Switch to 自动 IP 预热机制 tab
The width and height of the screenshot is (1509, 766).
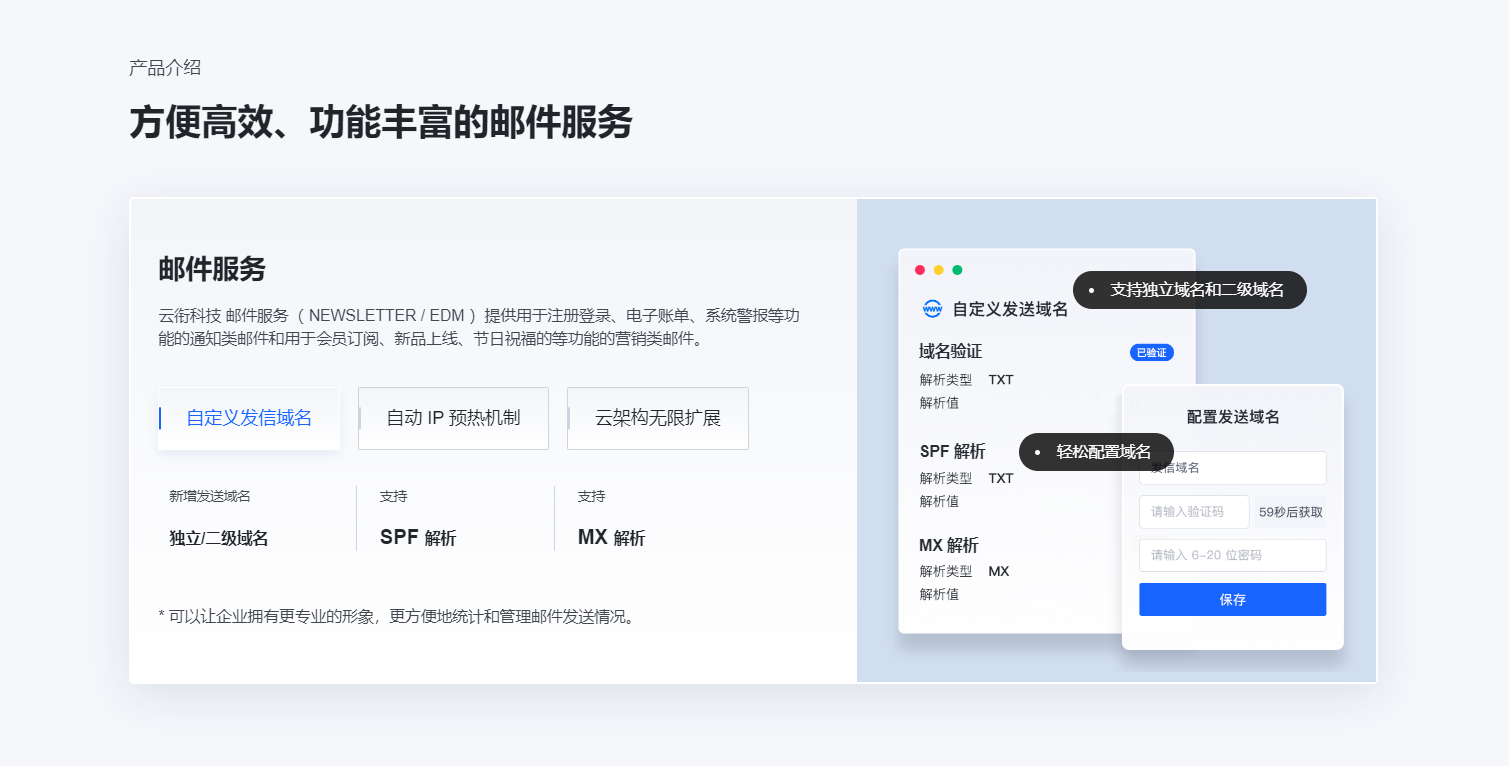coord(453,418)
